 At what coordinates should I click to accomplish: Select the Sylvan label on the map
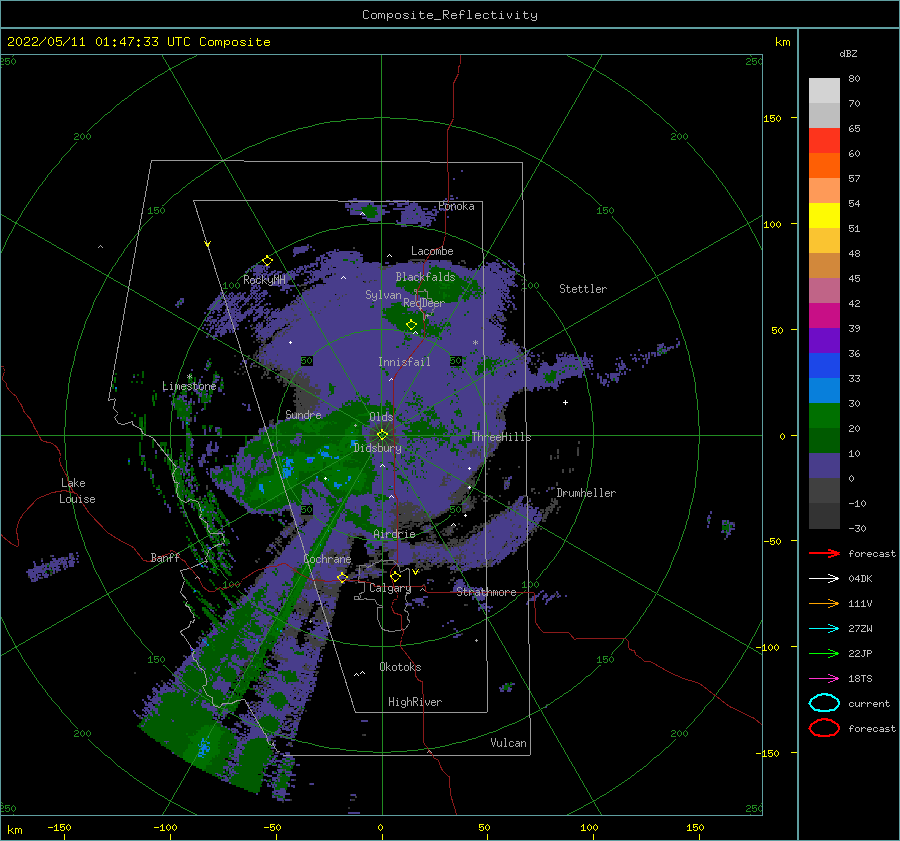tap(383, 295)
